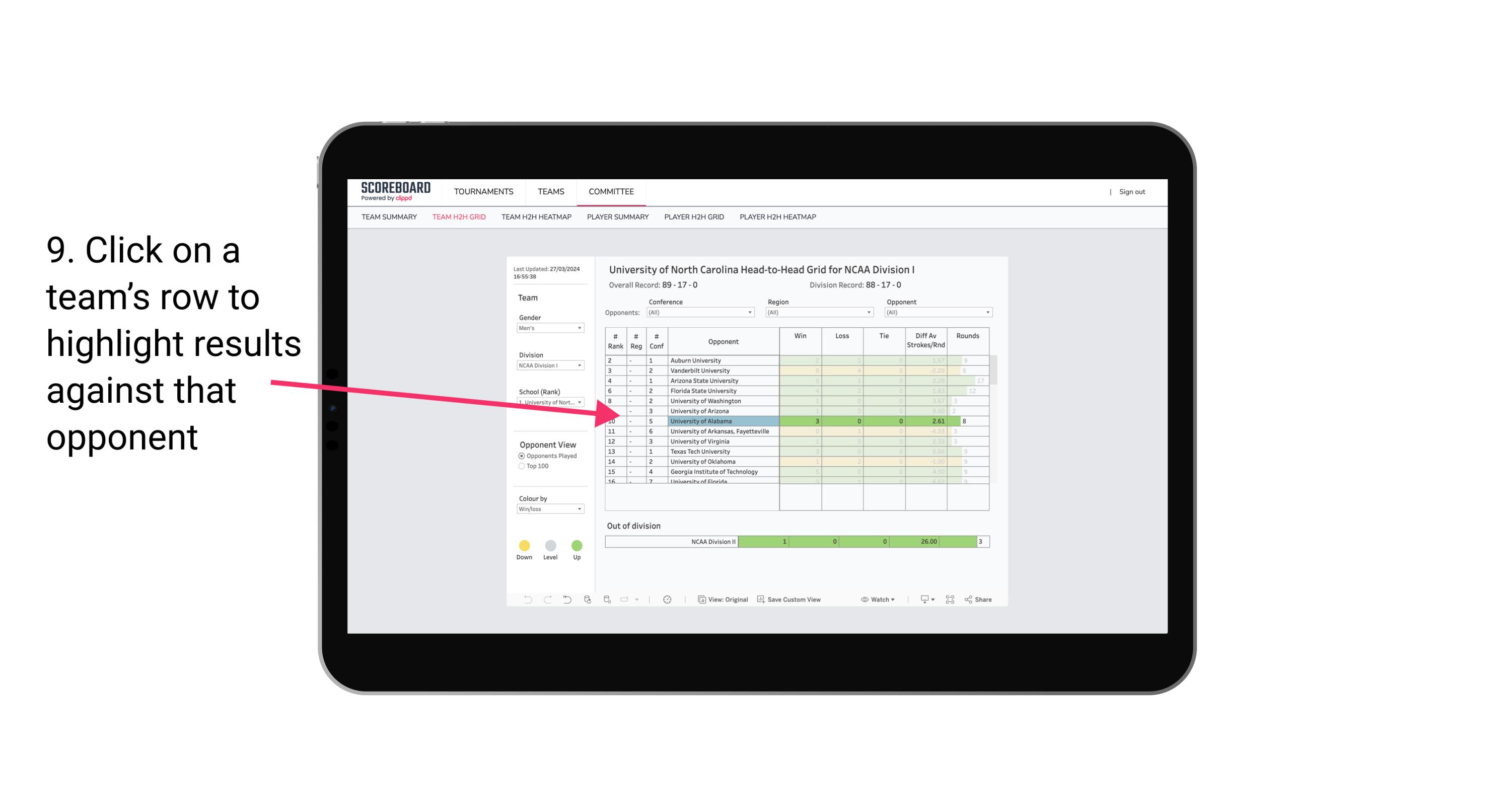Switch to the Player Summary tab
This screenshot has width=1510, height=812.
click(618, 217)
